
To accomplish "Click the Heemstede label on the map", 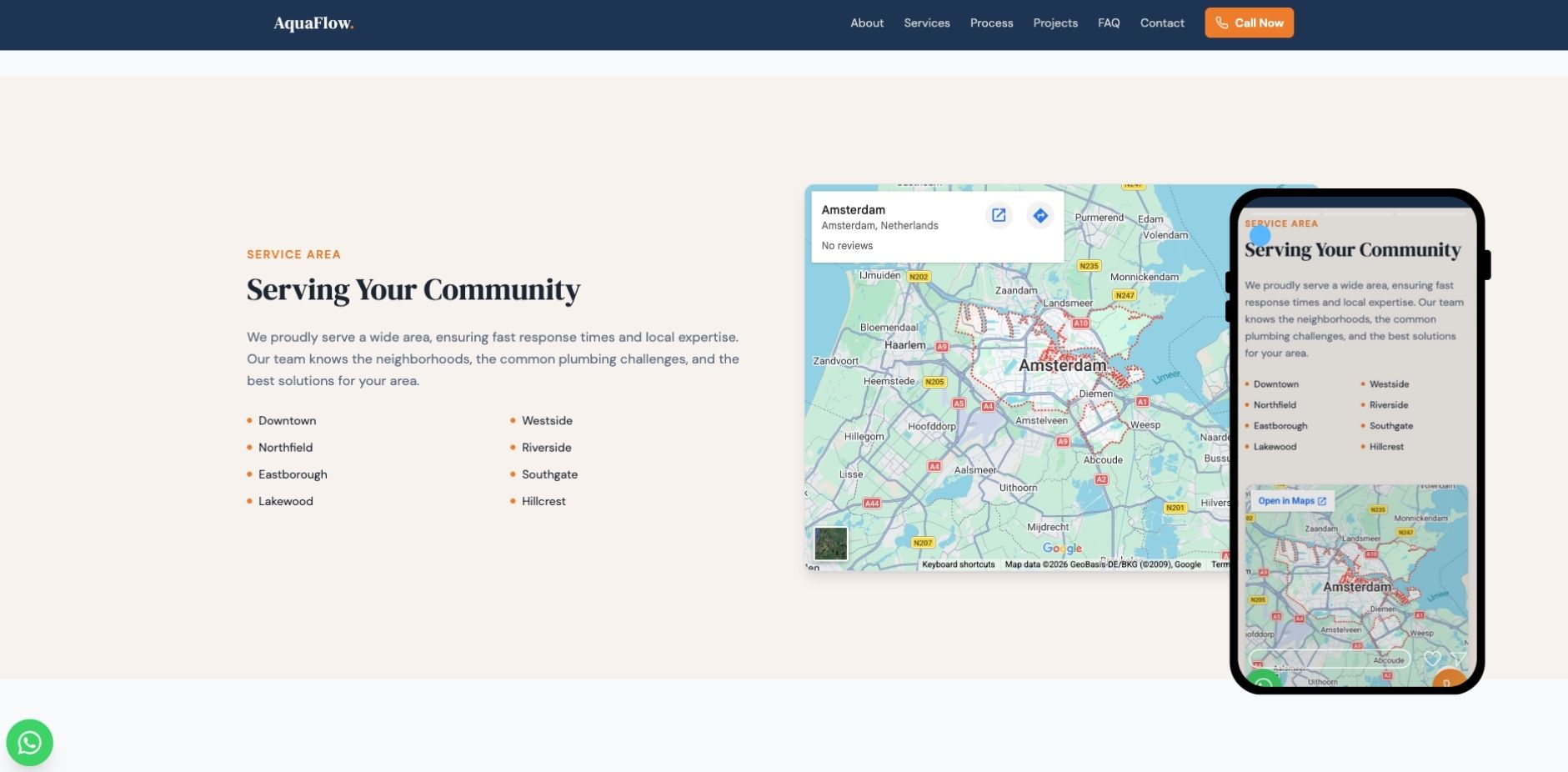I will point(889,381).
